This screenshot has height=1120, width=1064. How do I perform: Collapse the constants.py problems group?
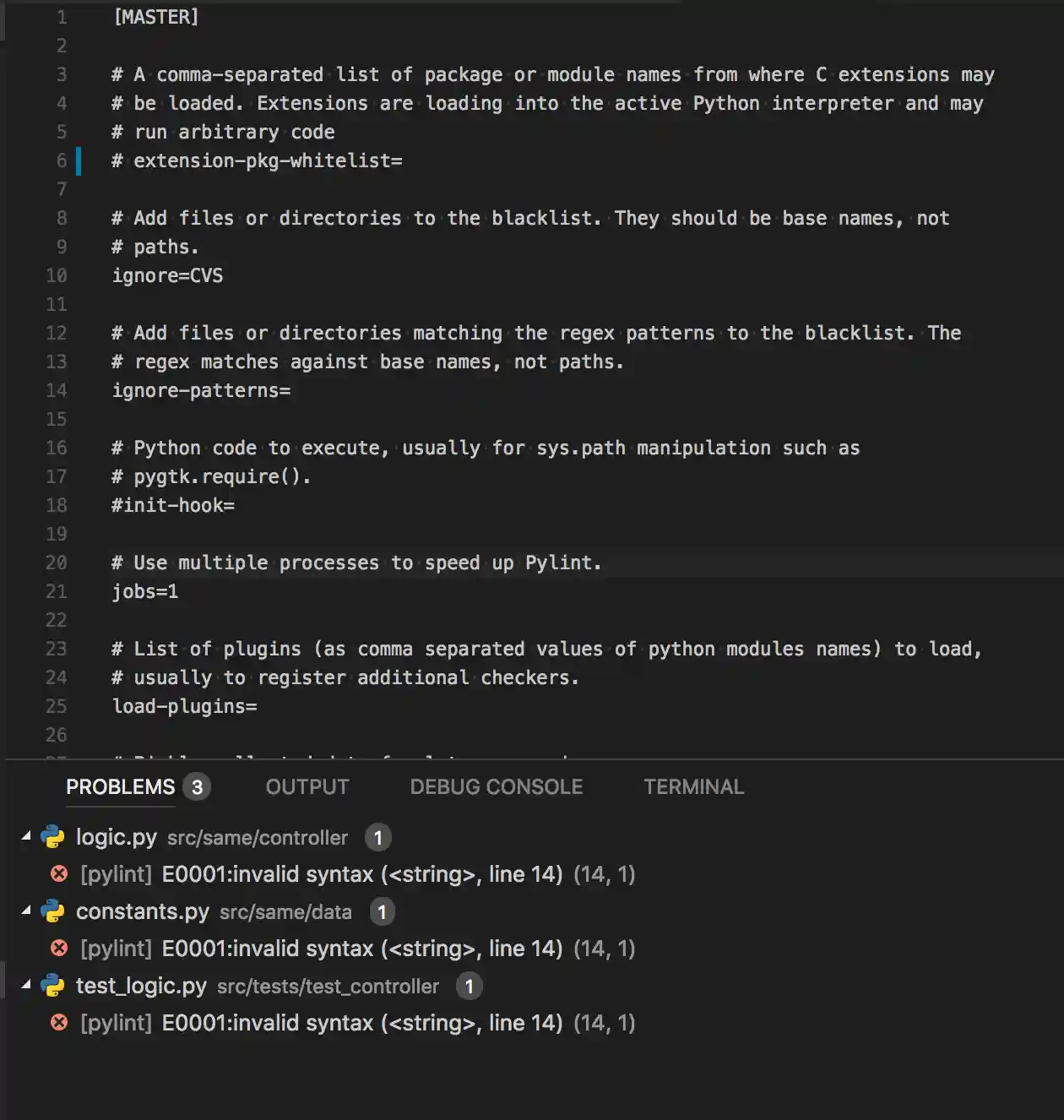[26, 911]
